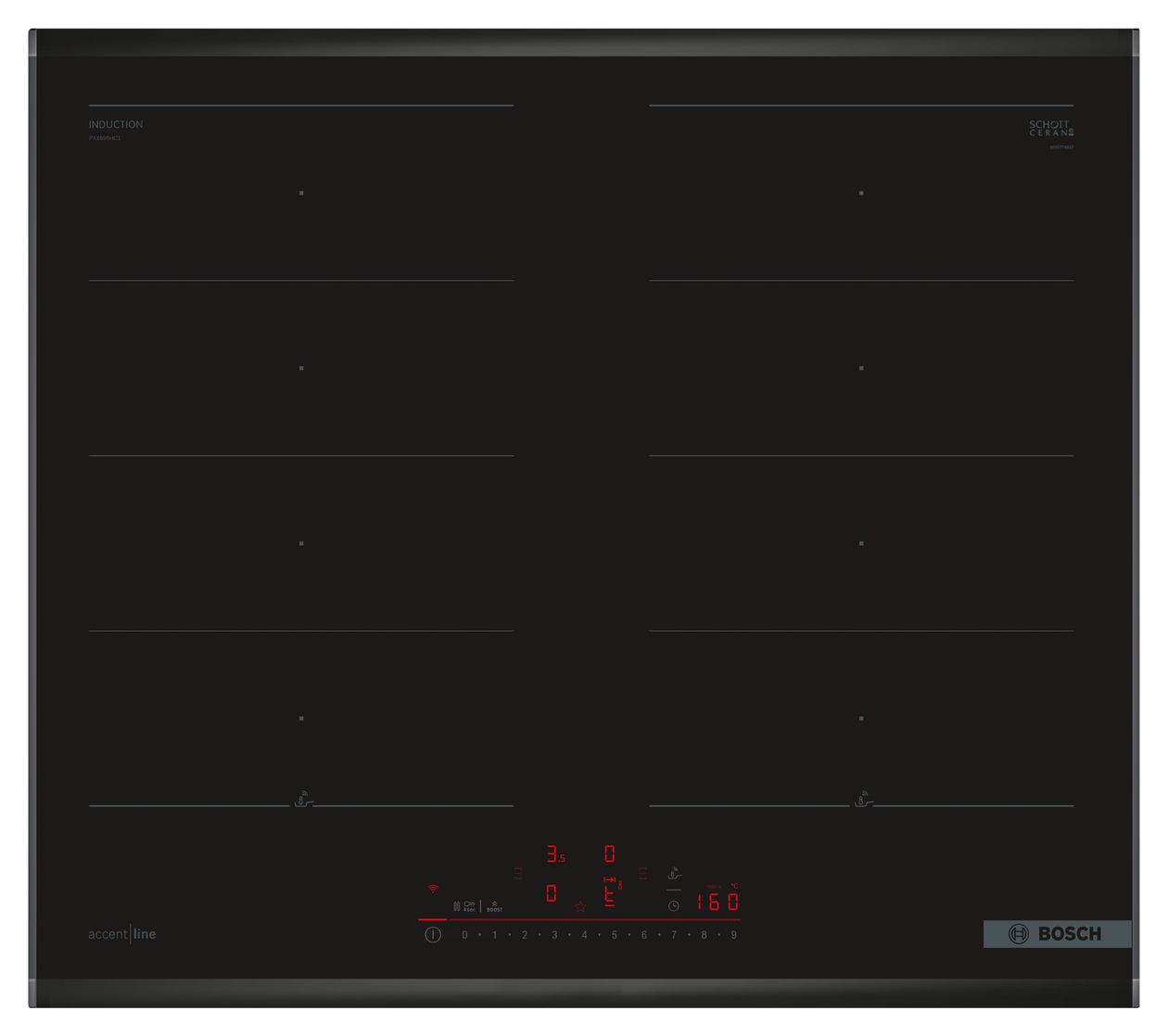The height and width of the screenshot is (1036, 1168).
Task: Set power level slider to 0
Action: coord(464,935)
